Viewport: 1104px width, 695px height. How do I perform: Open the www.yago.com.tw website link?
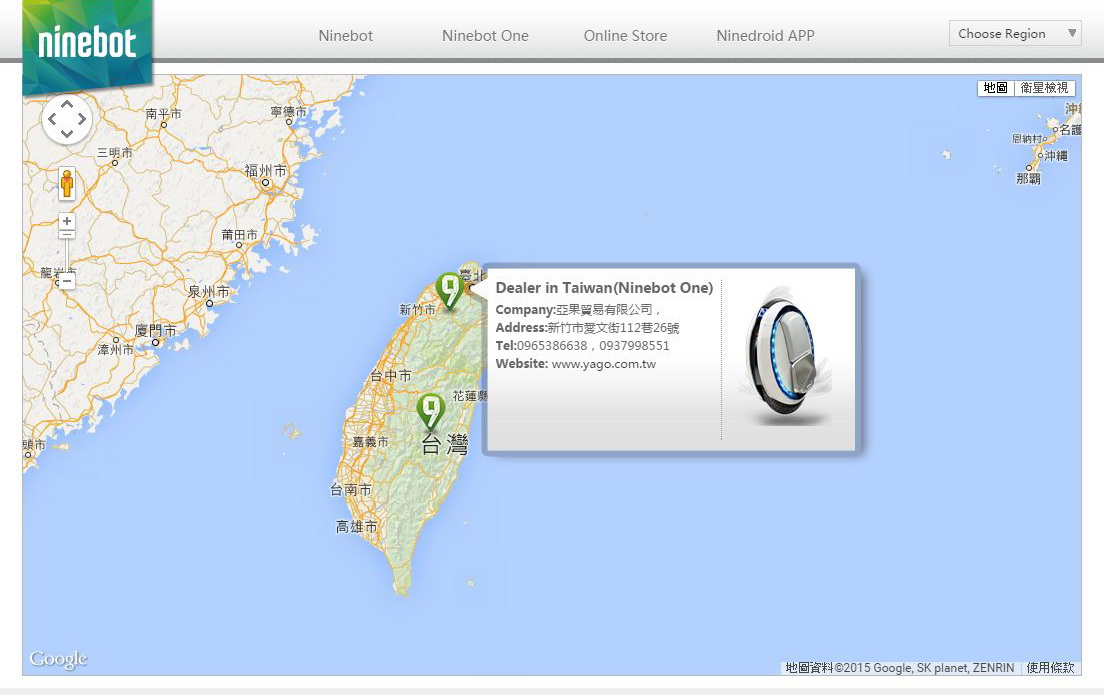[x=603, y=364]
